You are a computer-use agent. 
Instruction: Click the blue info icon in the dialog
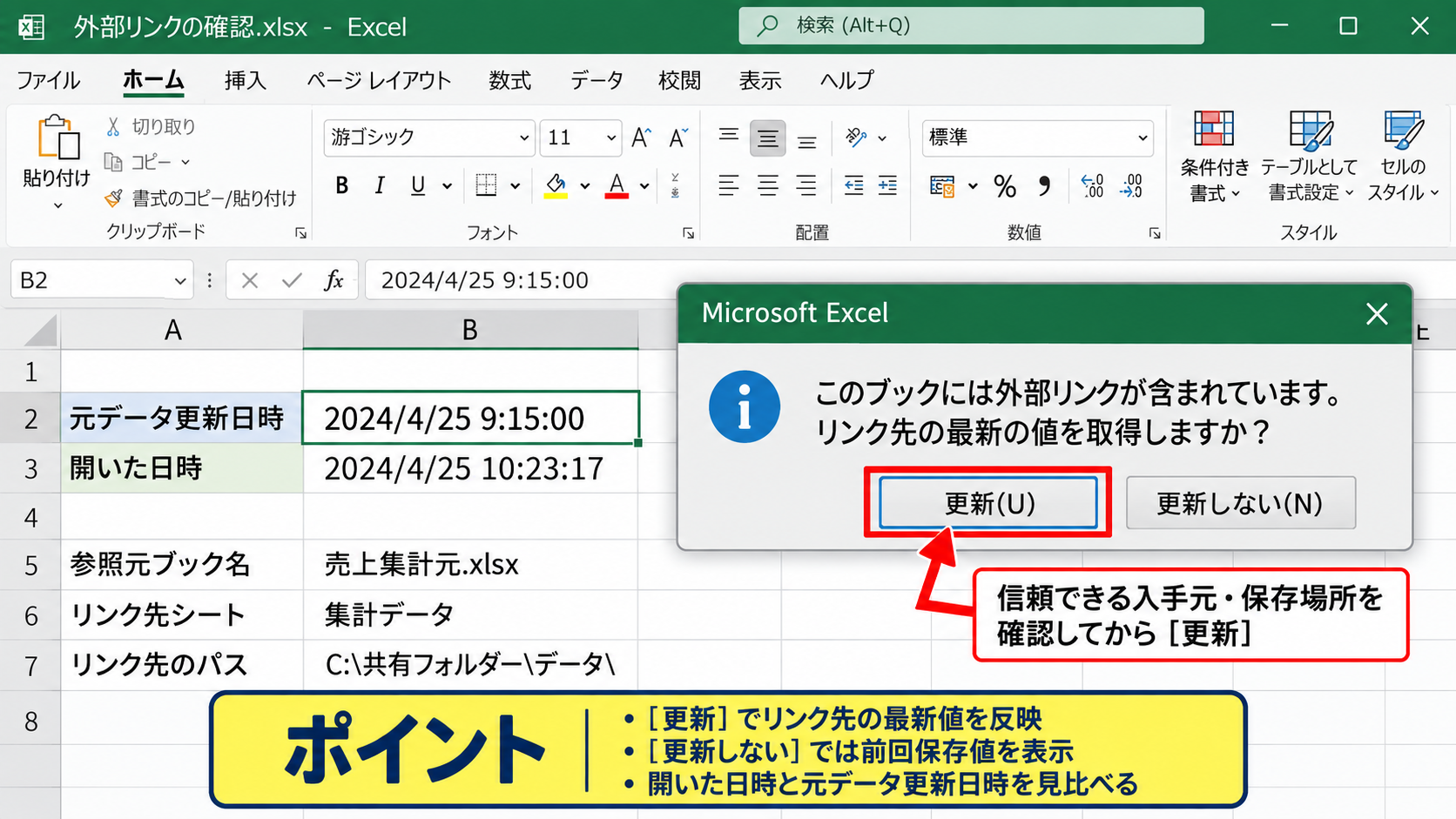click(745, 406)
